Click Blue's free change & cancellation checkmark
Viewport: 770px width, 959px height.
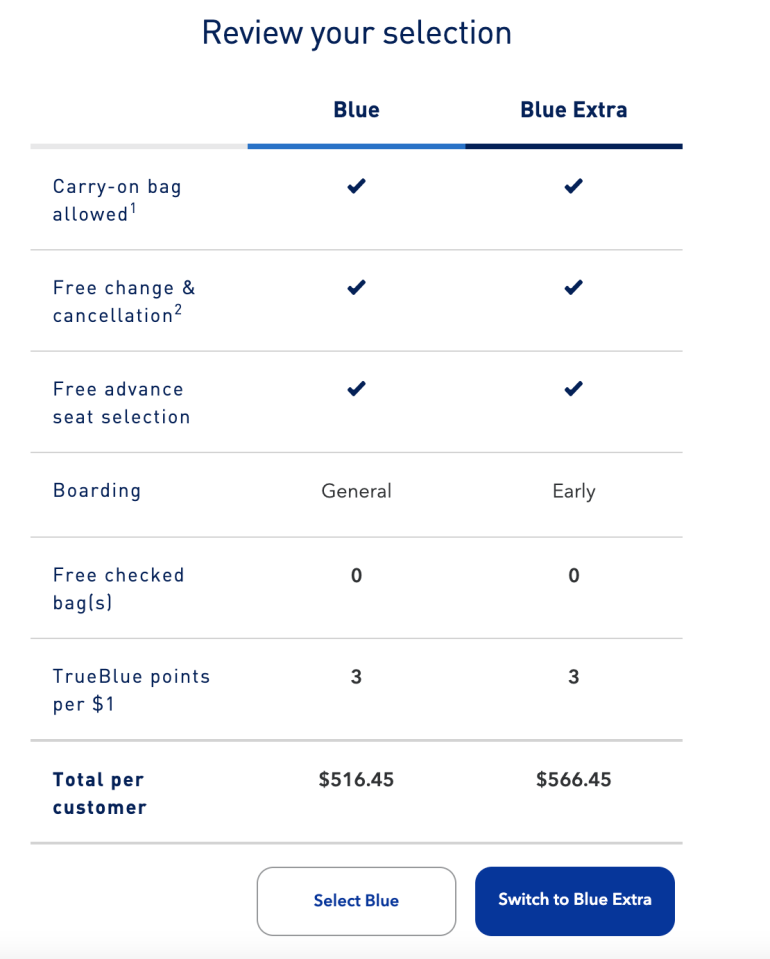(x=356, y=287)
